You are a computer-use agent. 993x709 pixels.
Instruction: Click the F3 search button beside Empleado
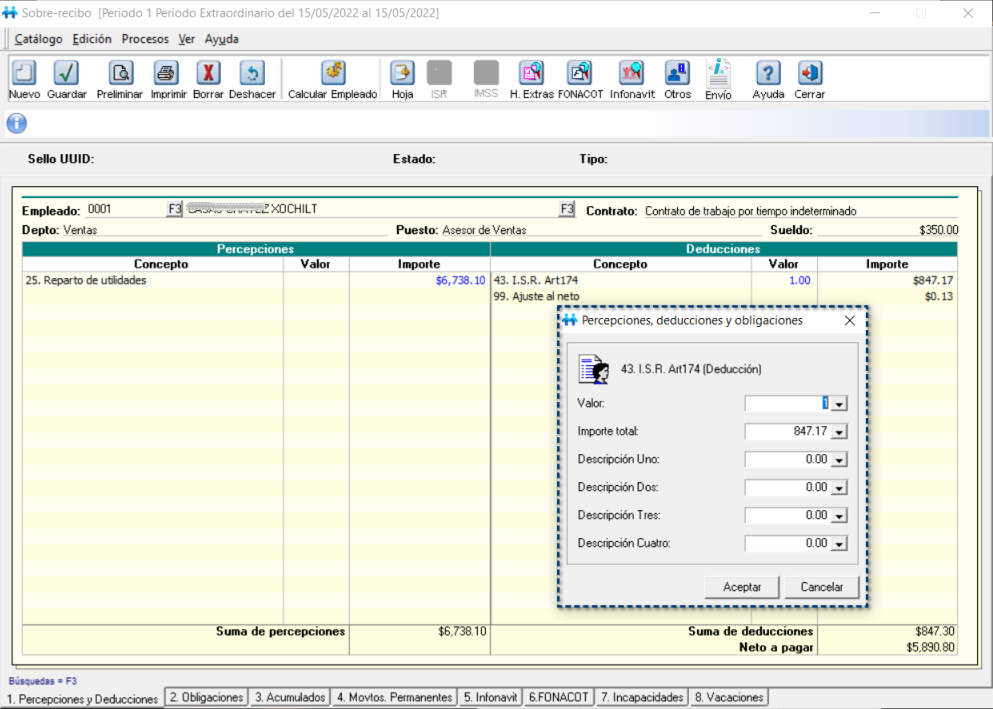pos(171,209)
